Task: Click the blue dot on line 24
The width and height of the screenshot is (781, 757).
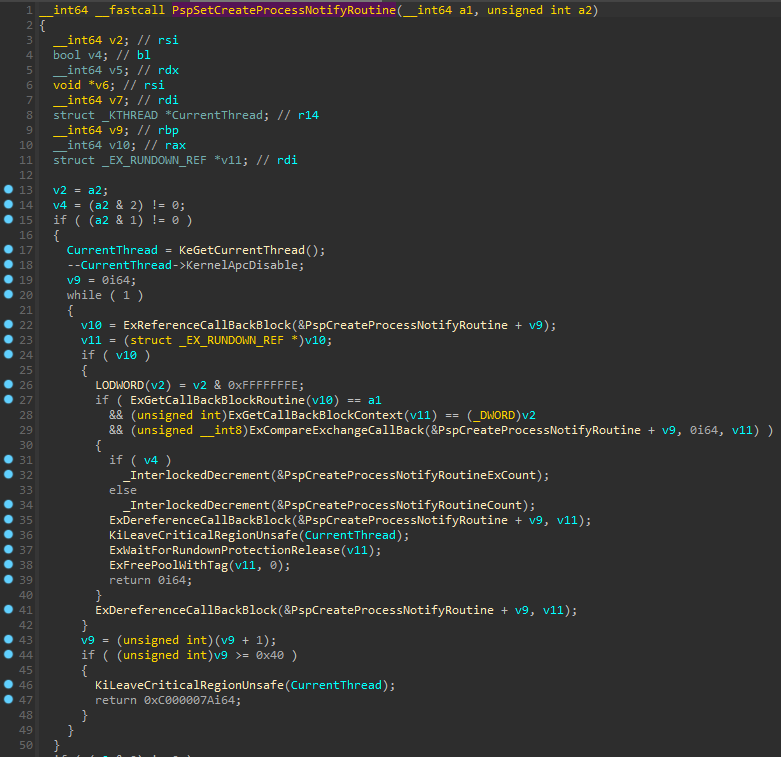Action: [x=8, y=354]
